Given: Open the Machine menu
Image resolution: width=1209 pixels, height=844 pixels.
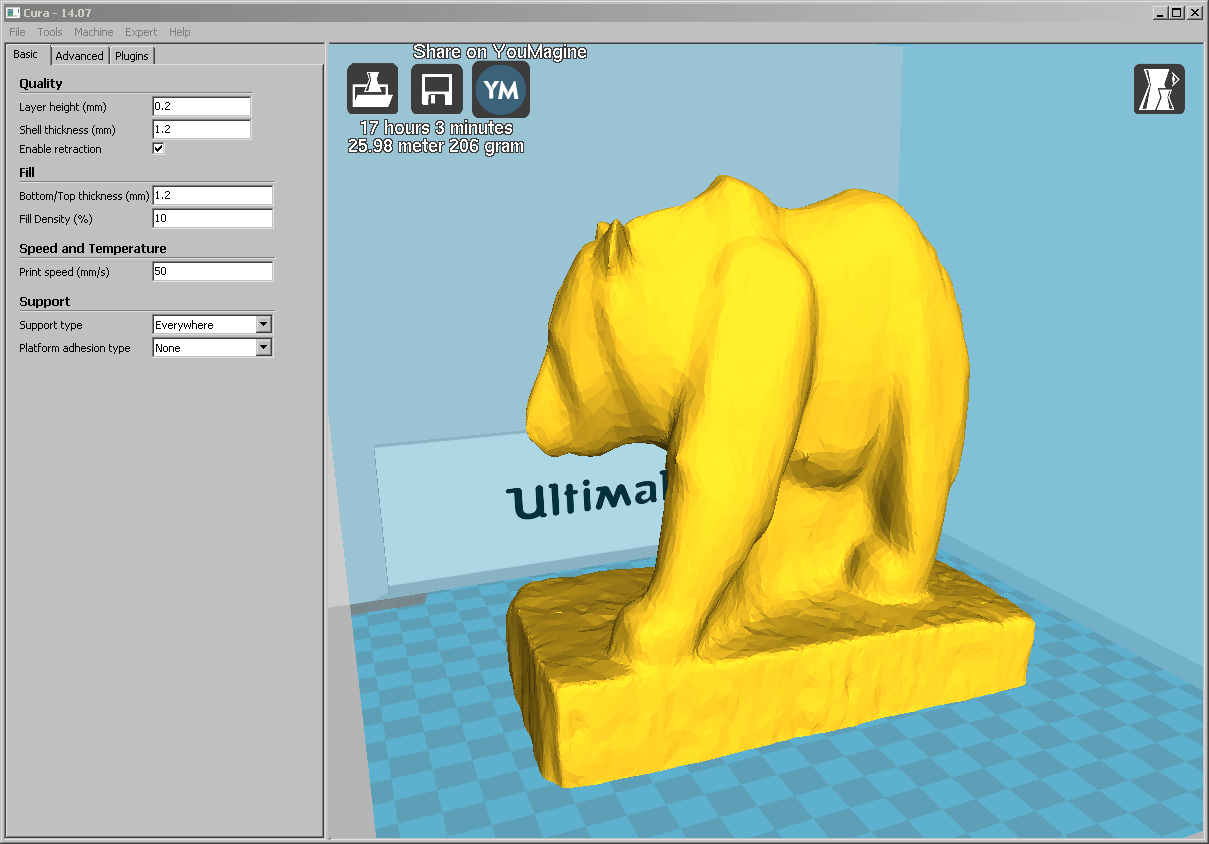Looking at the screenshot, I should click(x=93, y=32).
